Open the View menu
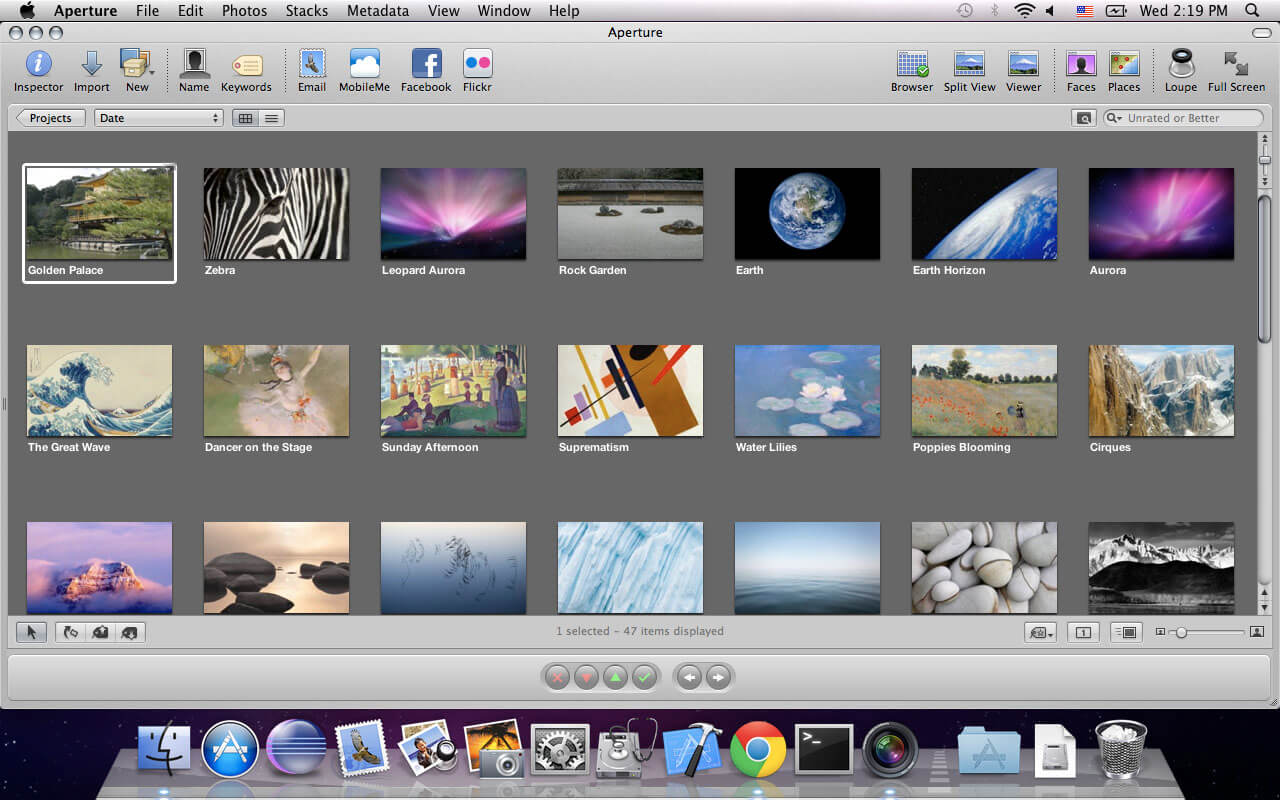1280x800 pixels. [443, 11]
